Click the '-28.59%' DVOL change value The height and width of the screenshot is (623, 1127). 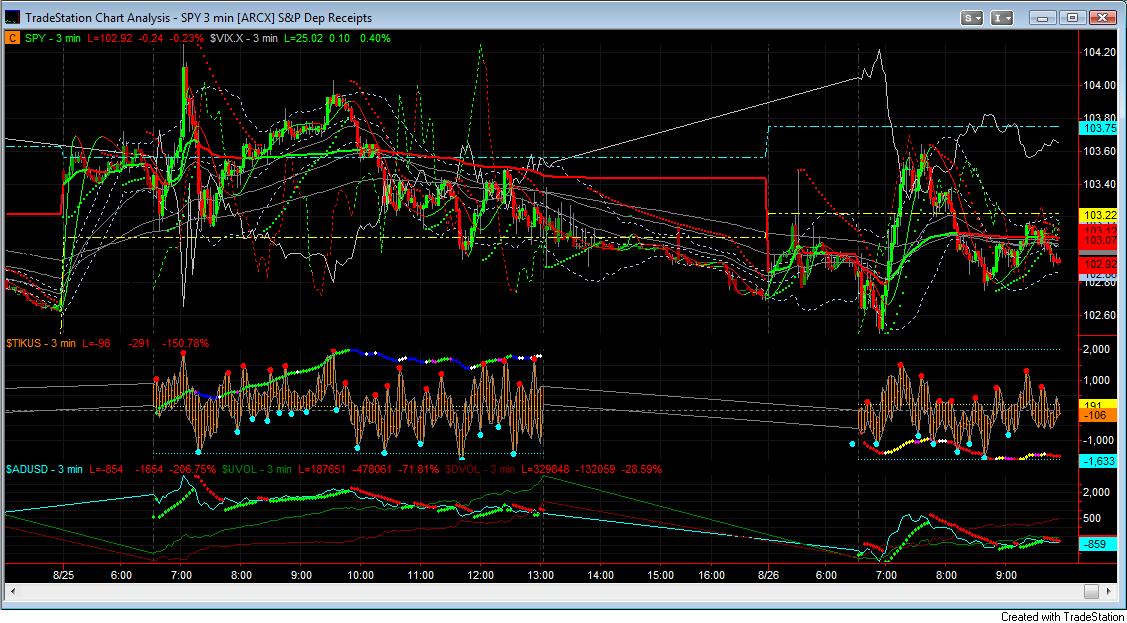tap(642, 469)
